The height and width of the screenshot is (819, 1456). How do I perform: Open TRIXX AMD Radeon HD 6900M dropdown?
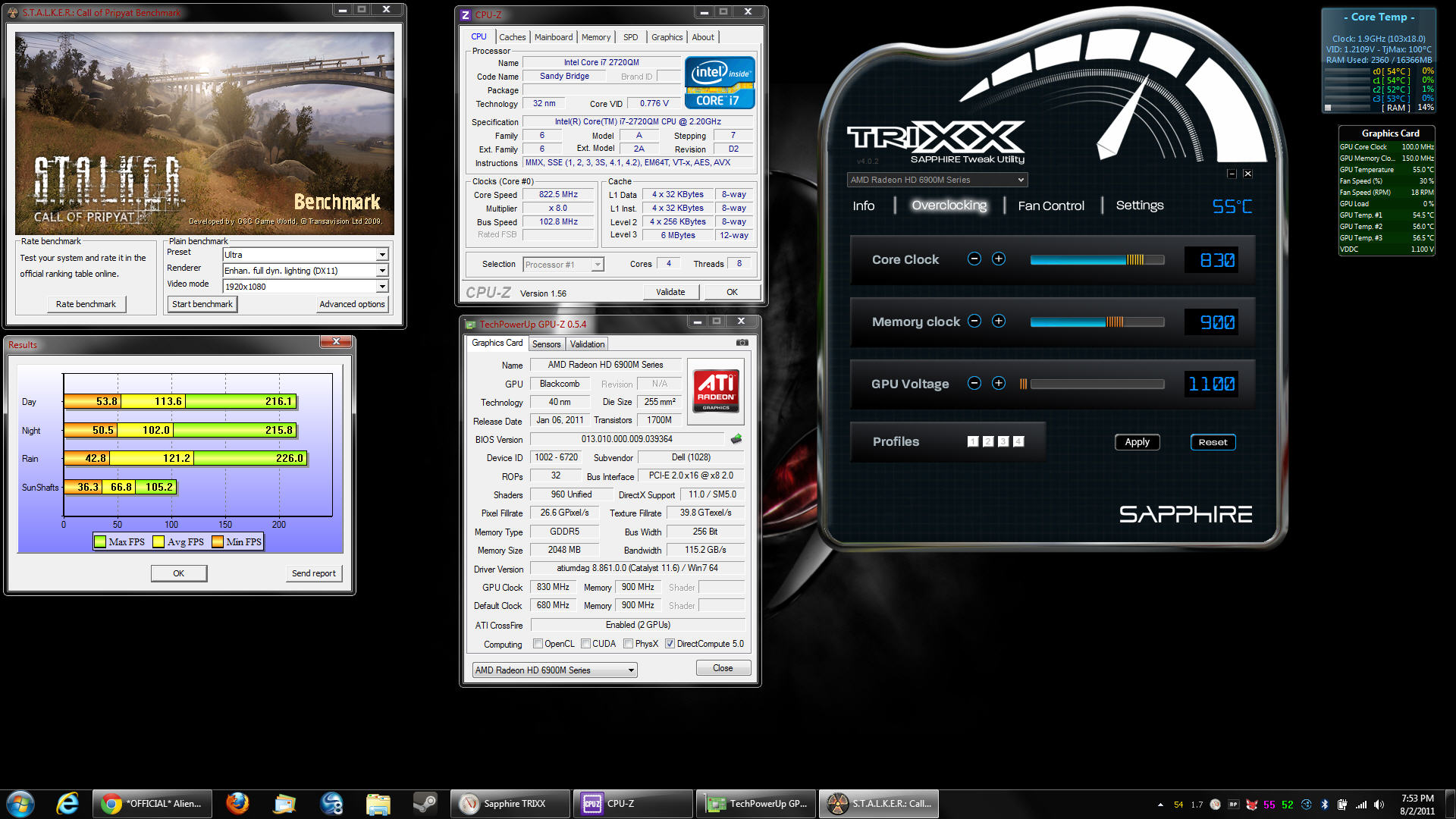click(x=937, y=180)
